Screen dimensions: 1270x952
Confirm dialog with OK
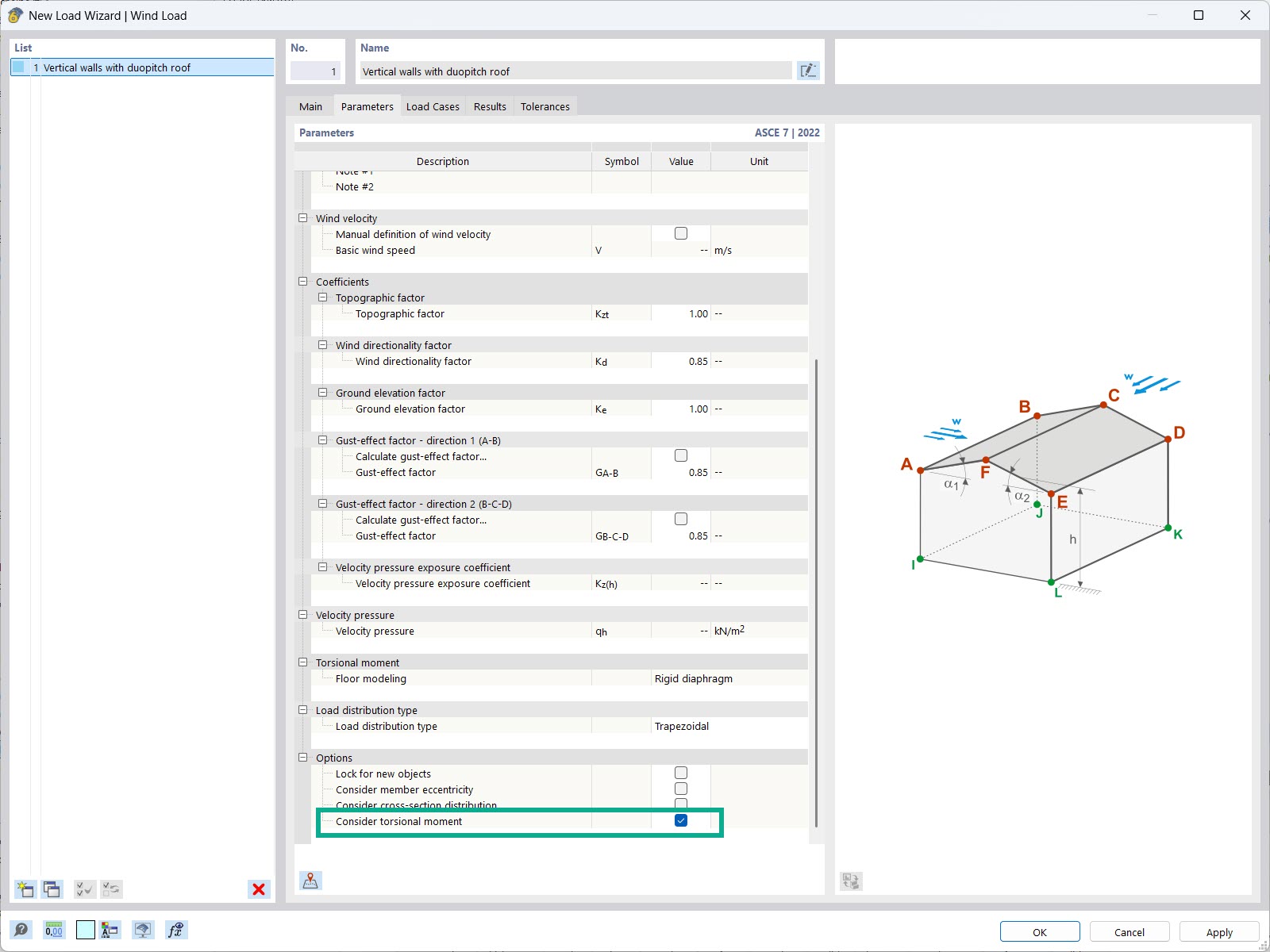1039,931
